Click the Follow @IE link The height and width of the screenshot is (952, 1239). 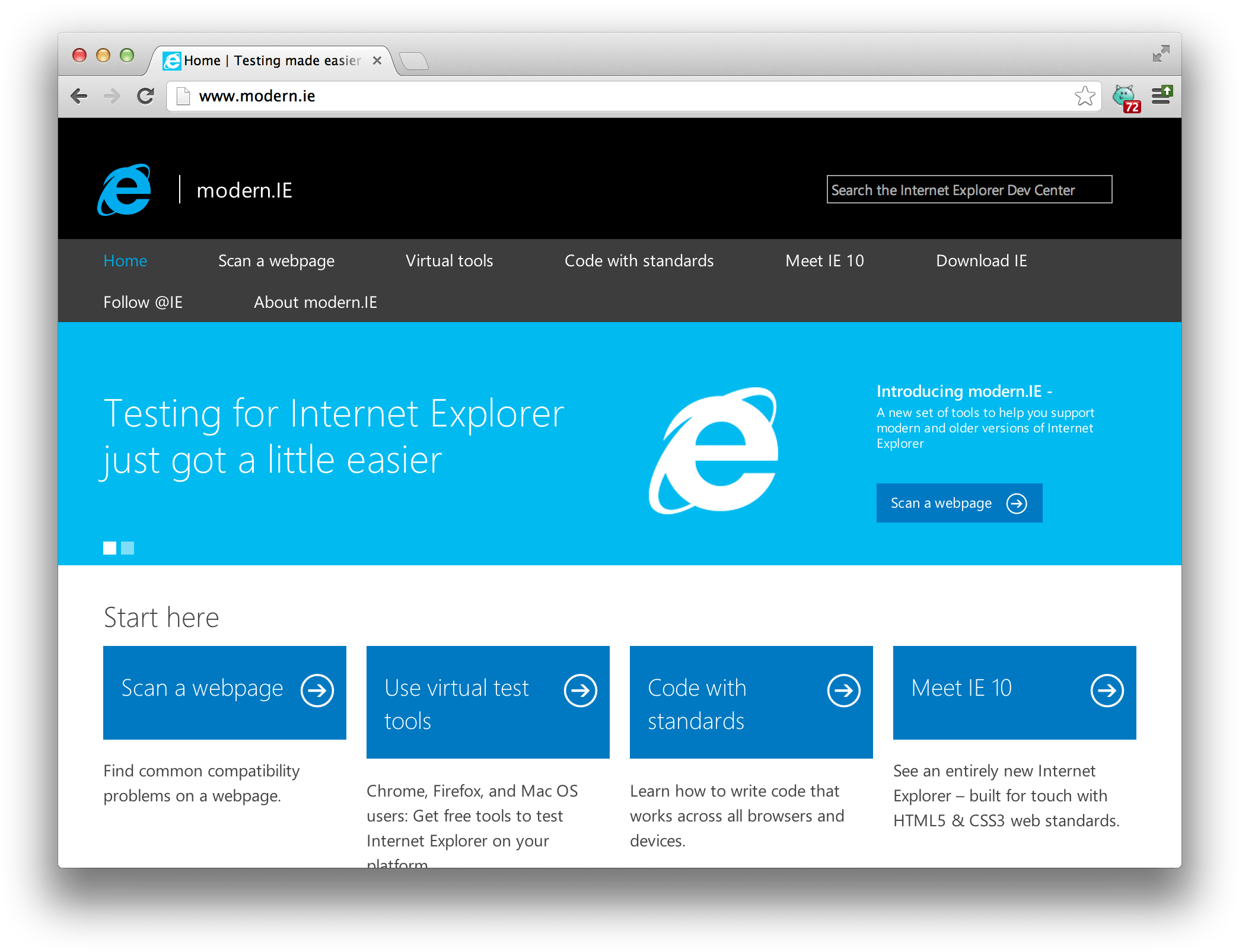click(x=143, y=303)
